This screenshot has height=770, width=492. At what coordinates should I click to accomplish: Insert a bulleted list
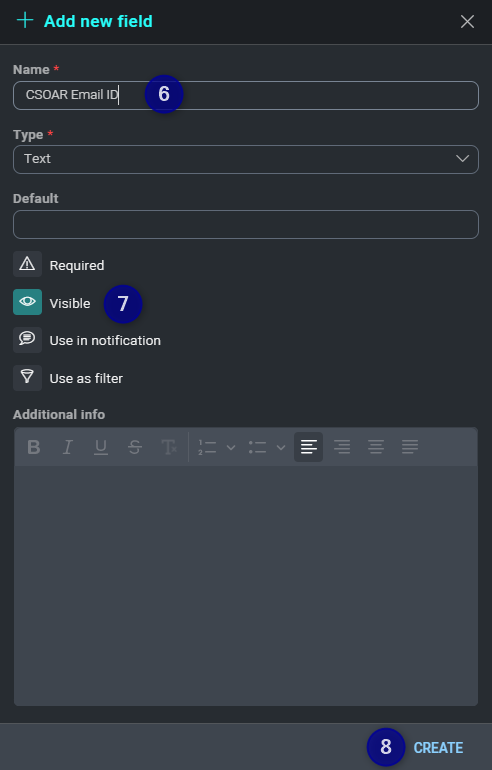257,447
